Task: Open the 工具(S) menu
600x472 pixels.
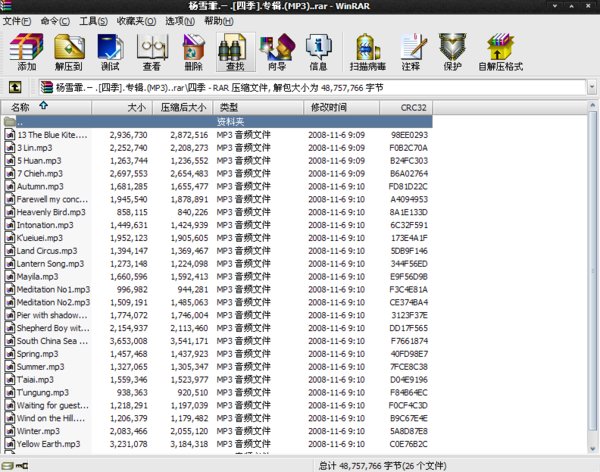Action: (93, 21)
